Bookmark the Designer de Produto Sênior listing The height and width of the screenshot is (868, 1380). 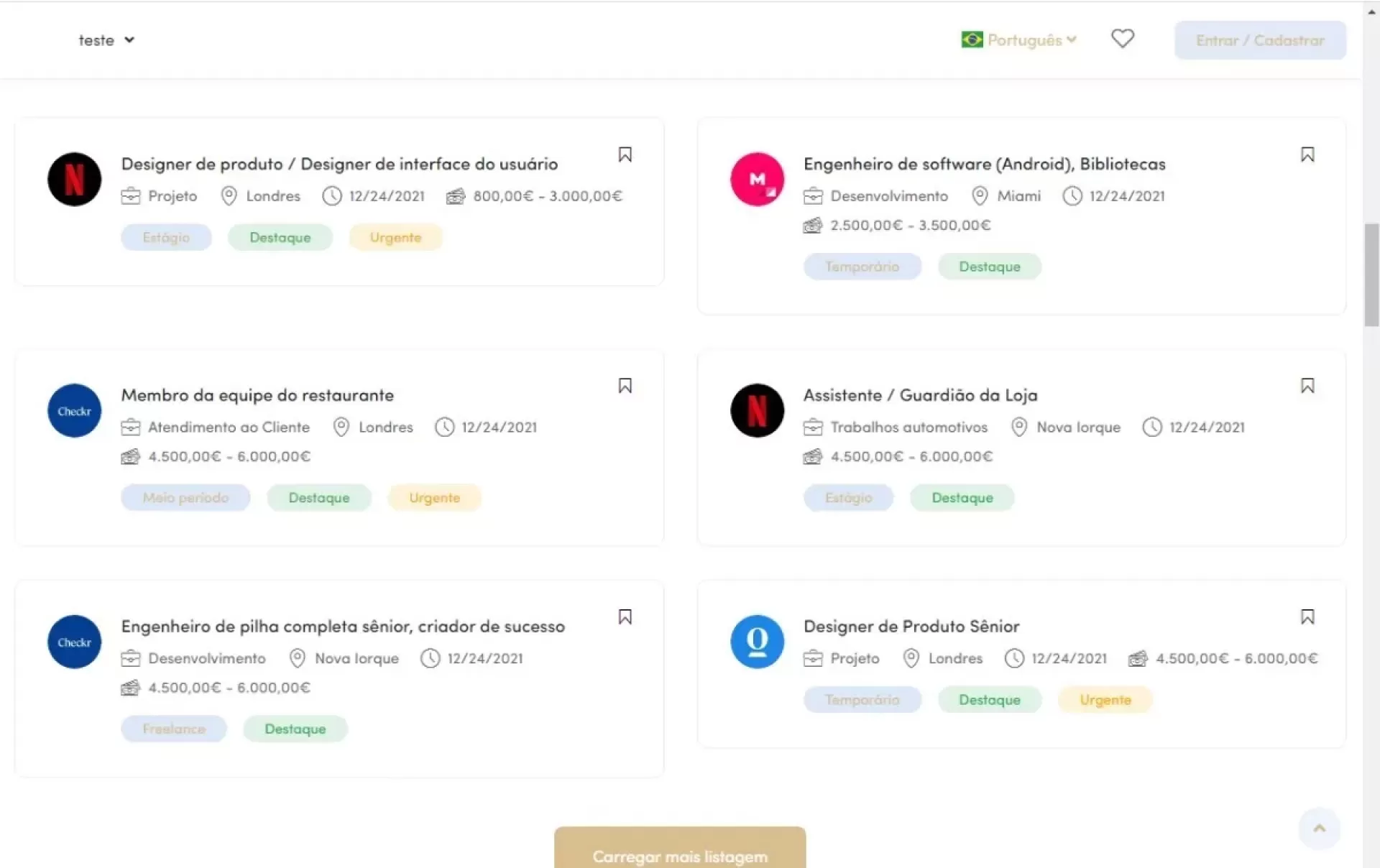[1307, 617]
